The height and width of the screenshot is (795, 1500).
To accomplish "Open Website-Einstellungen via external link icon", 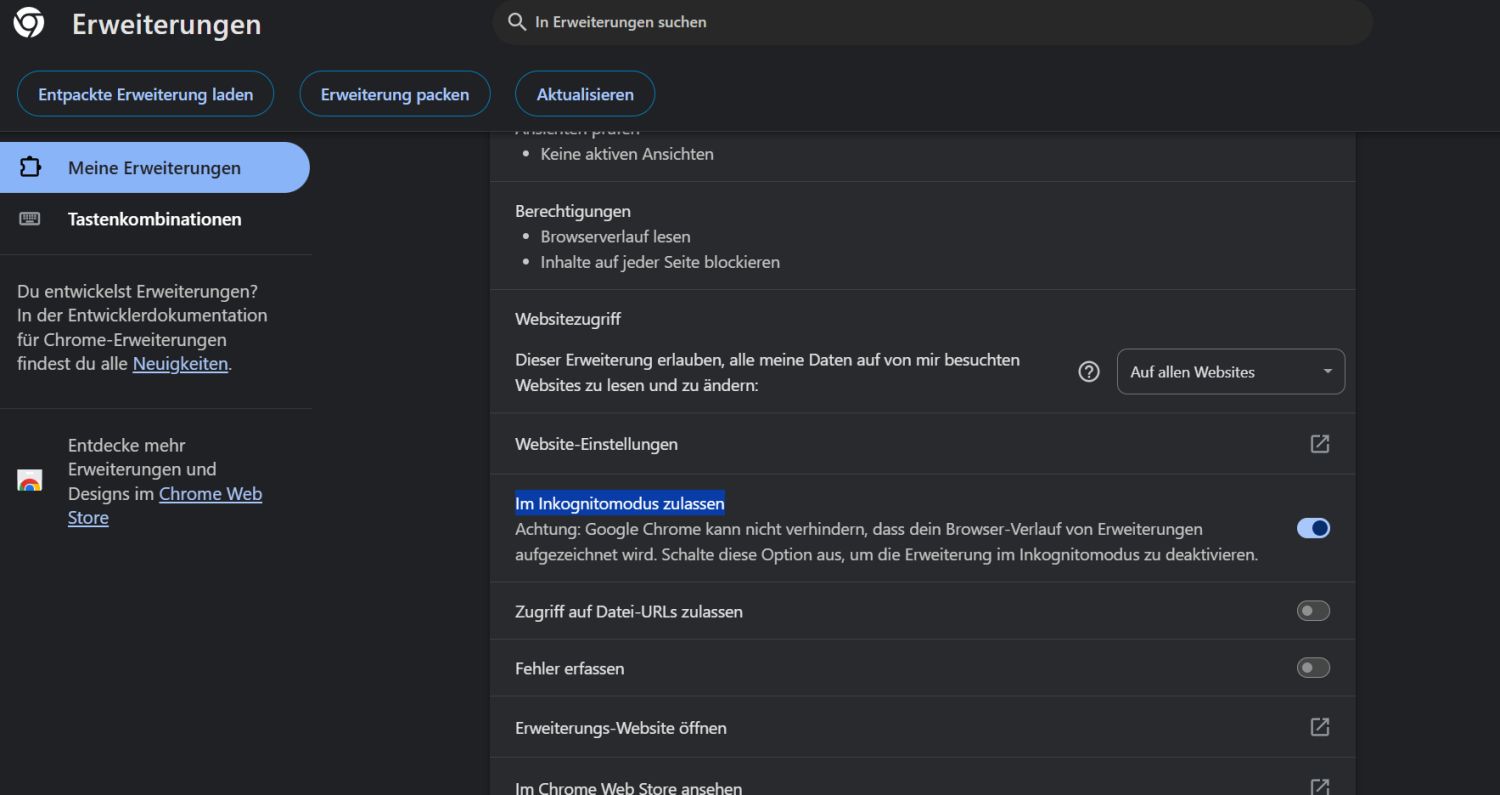I will 1320,443.
